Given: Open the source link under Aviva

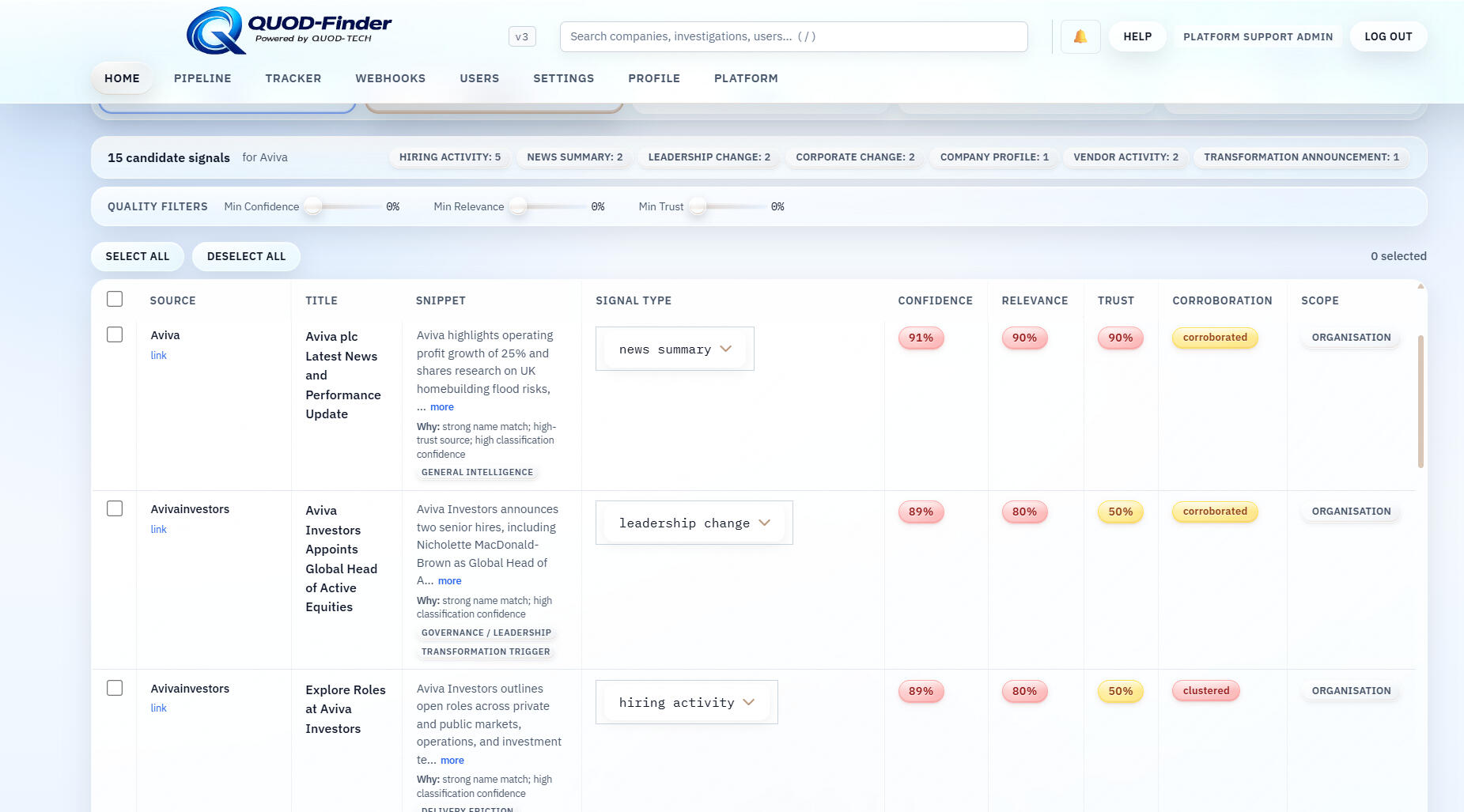Looking at the screenshot, I should coord(158,356).
